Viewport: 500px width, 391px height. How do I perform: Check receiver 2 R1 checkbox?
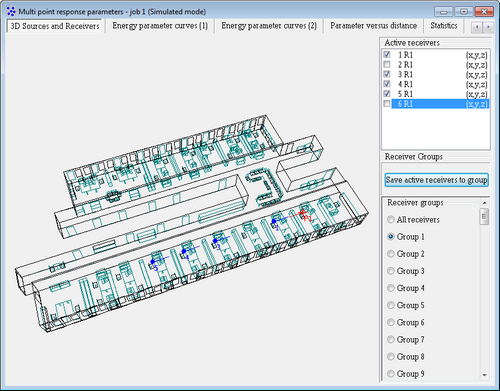point(387,64)
